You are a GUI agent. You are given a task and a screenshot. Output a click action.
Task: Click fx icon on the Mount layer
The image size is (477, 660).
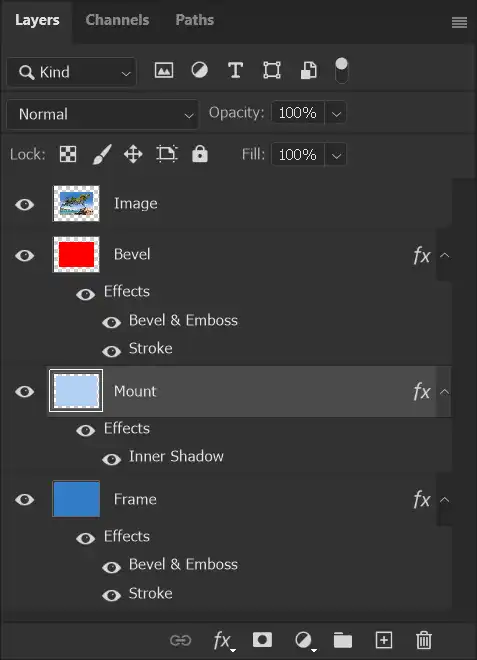(x=422, y=392)
